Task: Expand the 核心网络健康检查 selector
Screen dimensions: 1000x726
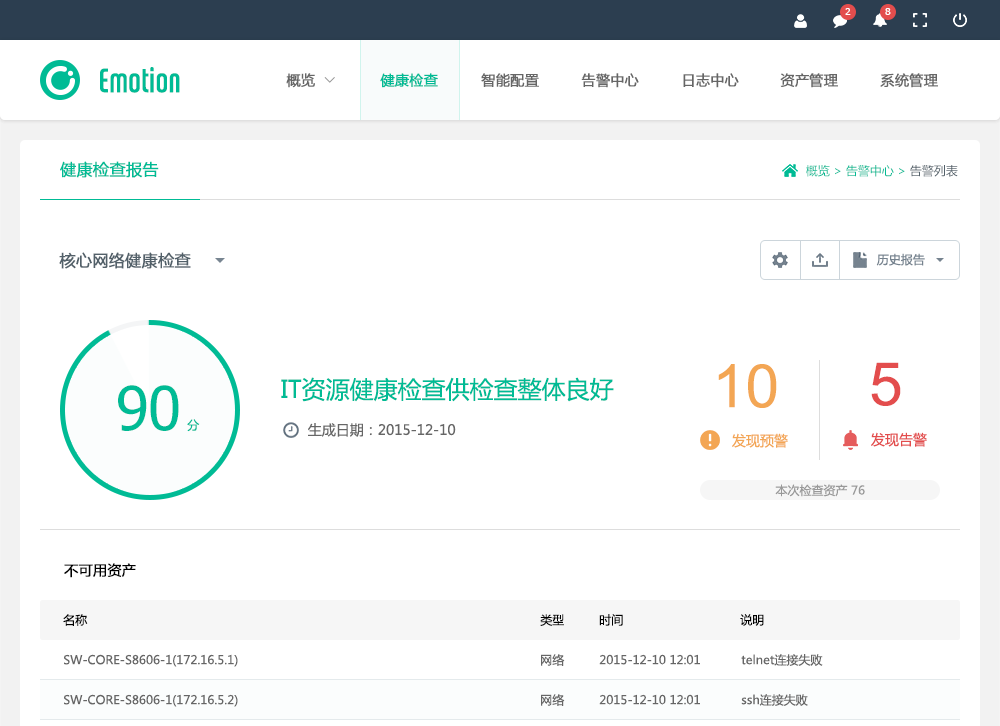Action: point(142,261)
